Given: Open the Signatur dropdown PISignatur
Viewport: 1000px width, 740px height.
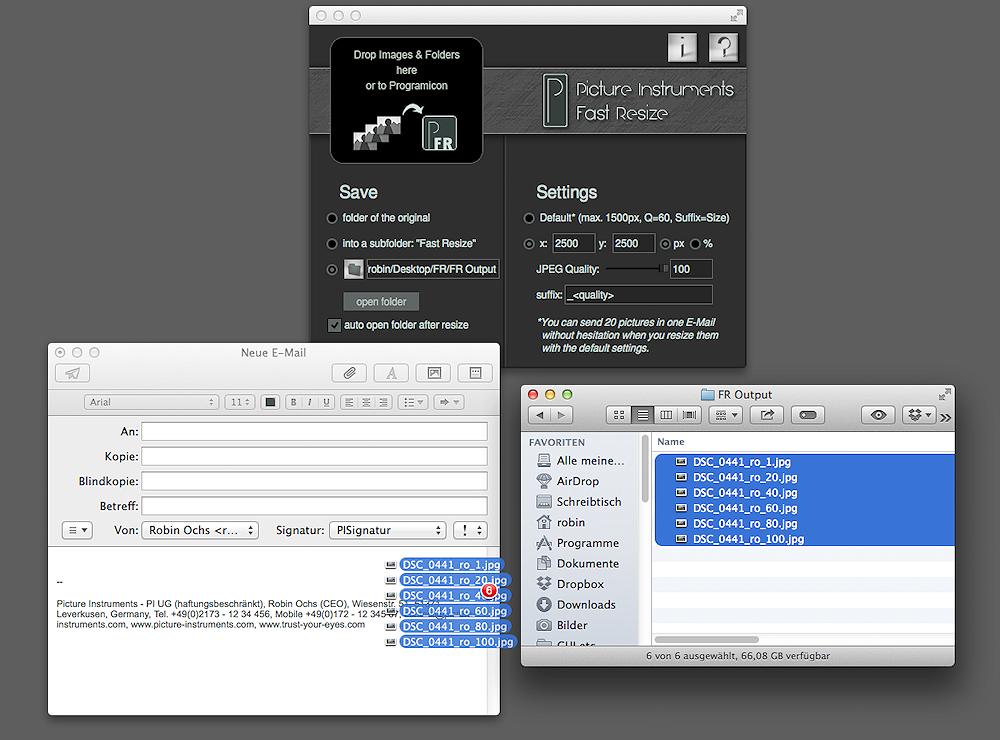Looking at the screenshot, I should [x=387, y=530].
